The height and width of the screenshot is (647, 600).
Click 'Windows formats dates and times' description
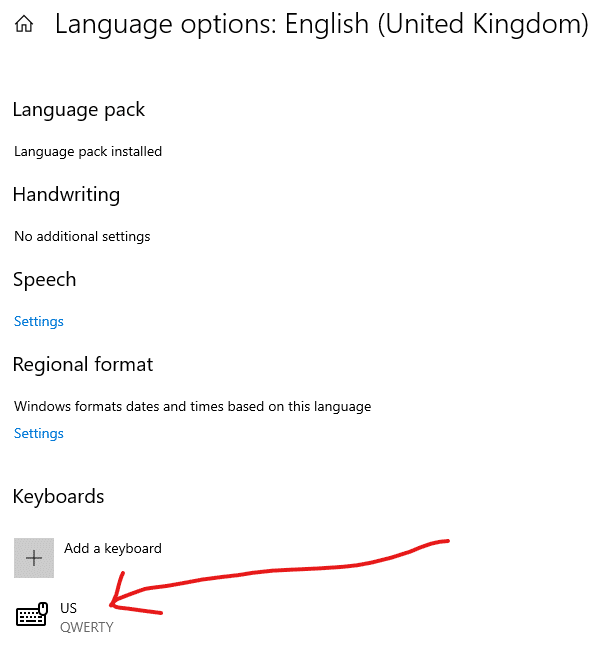tap(193, 406)
